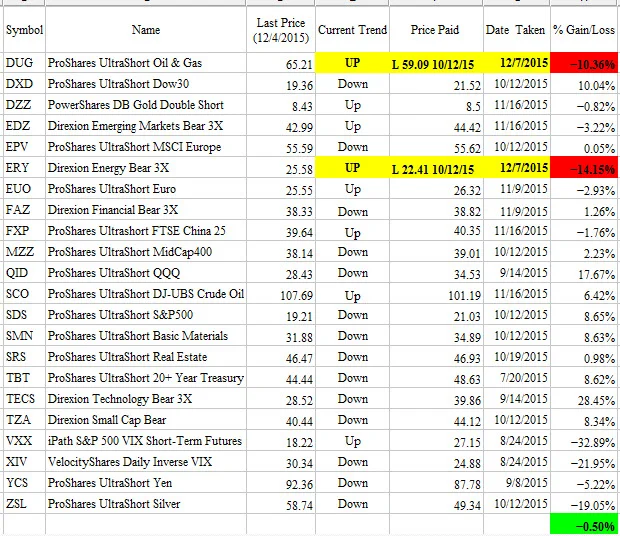620x536 pixels.
Task: Click the QID symbol cell
Action: pyautogui.click(x=24, y=272)
